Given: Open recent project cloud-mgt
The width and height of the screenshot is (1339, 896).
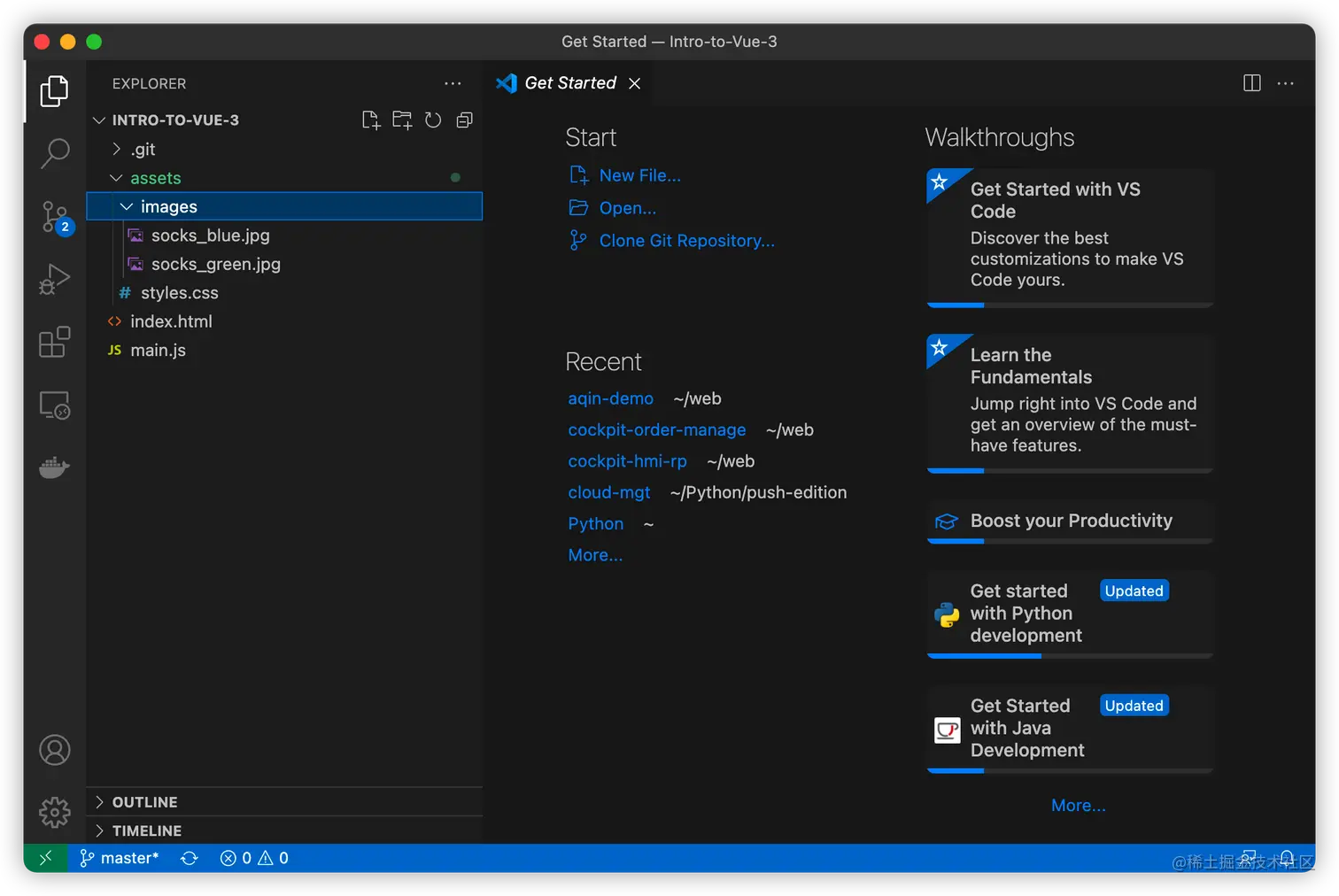Looking at the screenshot, I should [608, 492].
